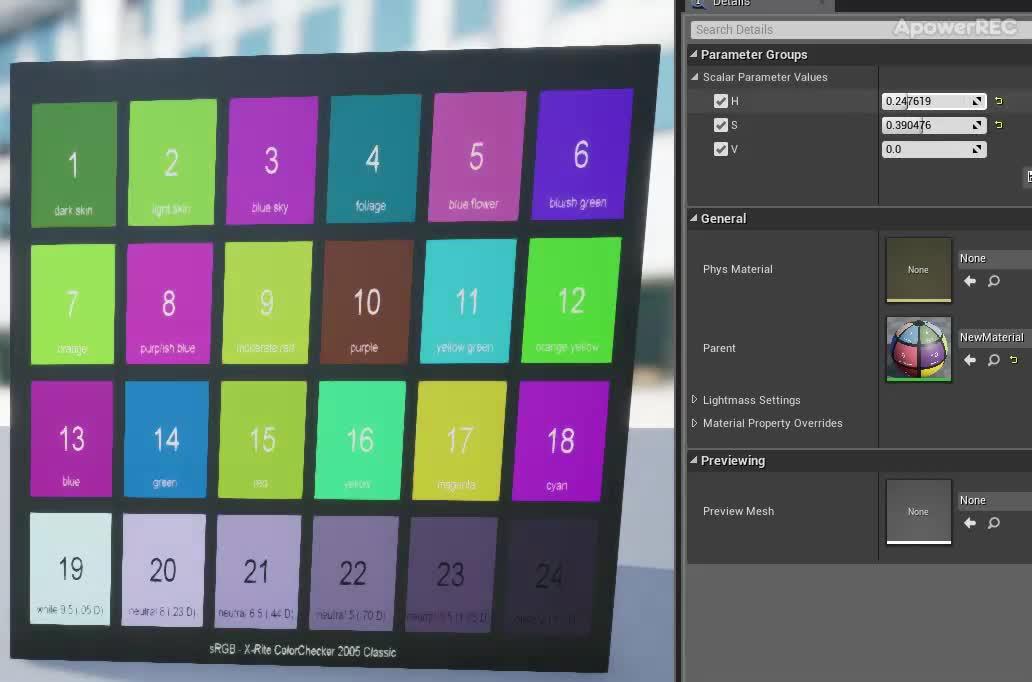Click the Preview Mesh thumbnail
Screen dimensions: 1032x682
pos(919,512)
